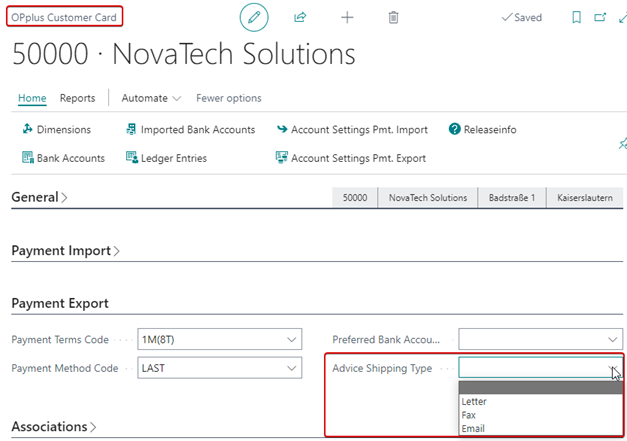
Task: Click the plus icon to create new
Action: tap(347, 18)
